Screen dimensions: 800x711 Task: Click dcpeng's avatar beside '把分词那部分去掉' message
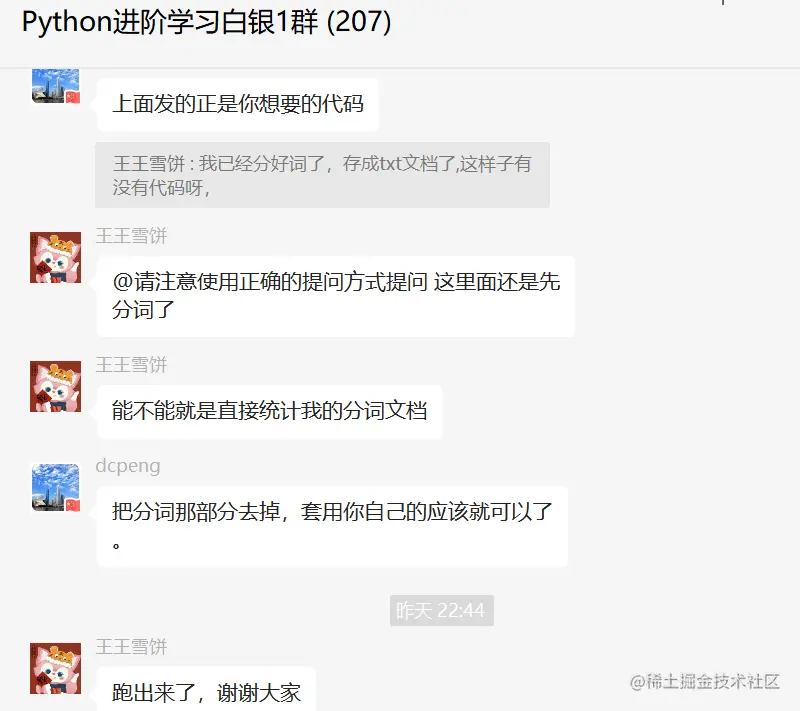pyautogui.click(x=56, y=487)
